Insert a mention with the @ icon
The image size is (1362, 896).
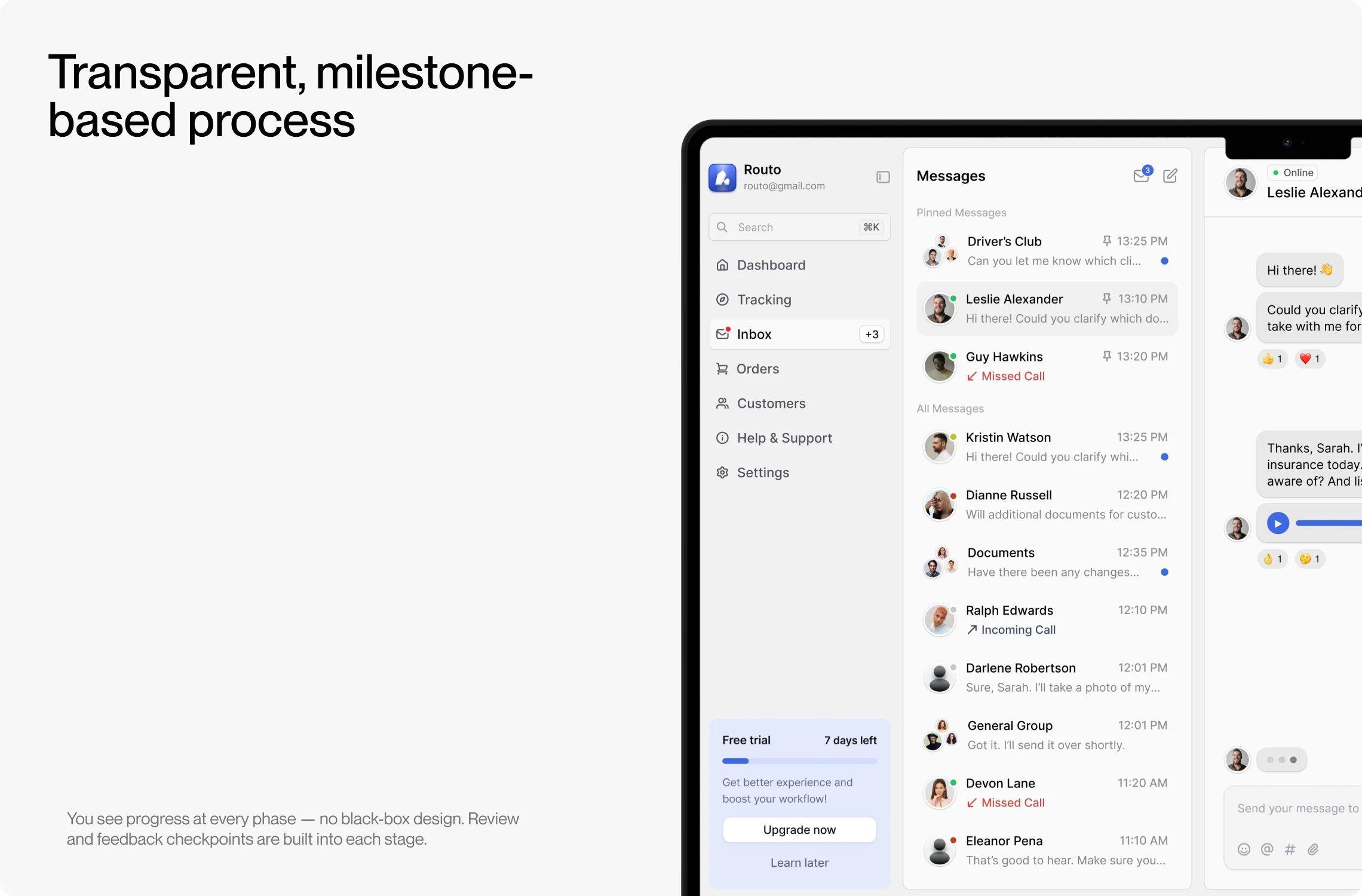tap(1267, 849)
